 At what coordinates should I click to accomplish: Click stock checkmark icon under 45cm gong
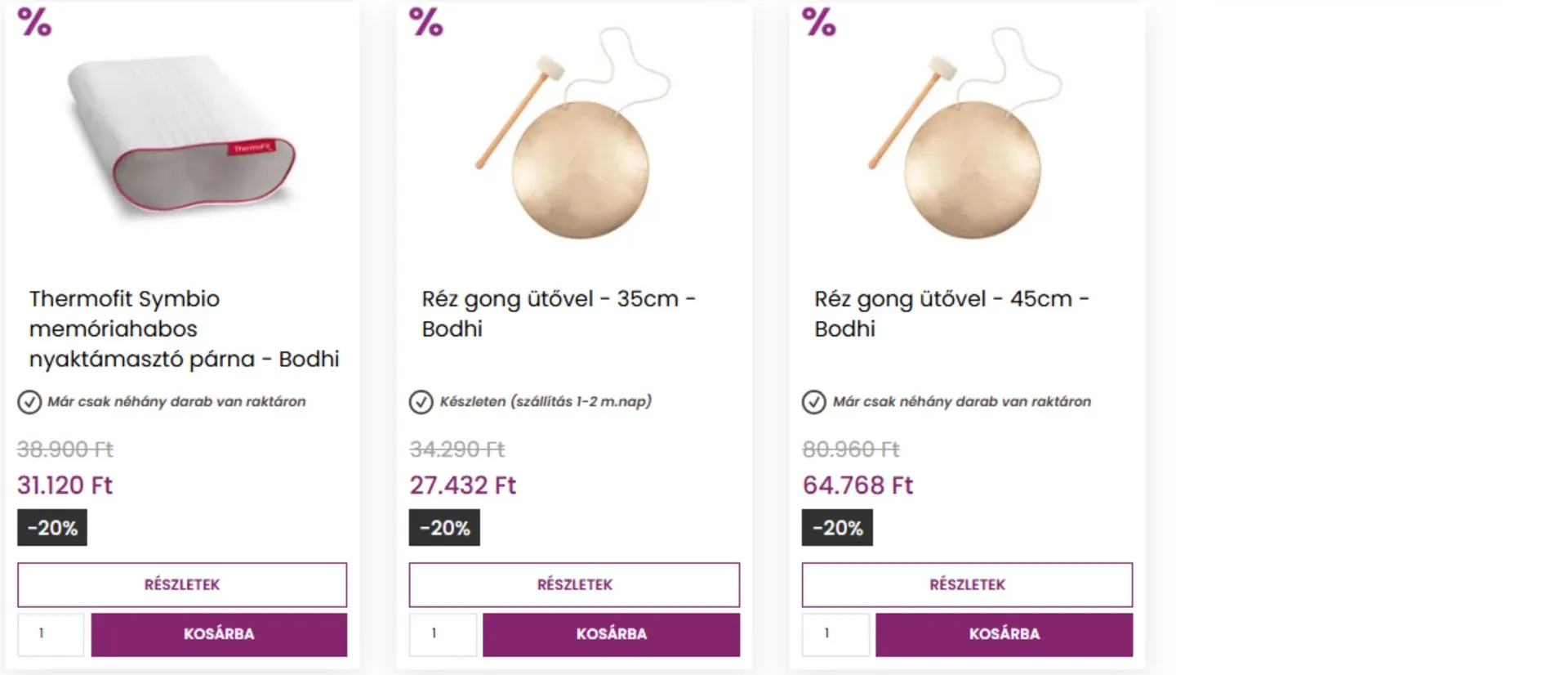(x=814, y=402)
